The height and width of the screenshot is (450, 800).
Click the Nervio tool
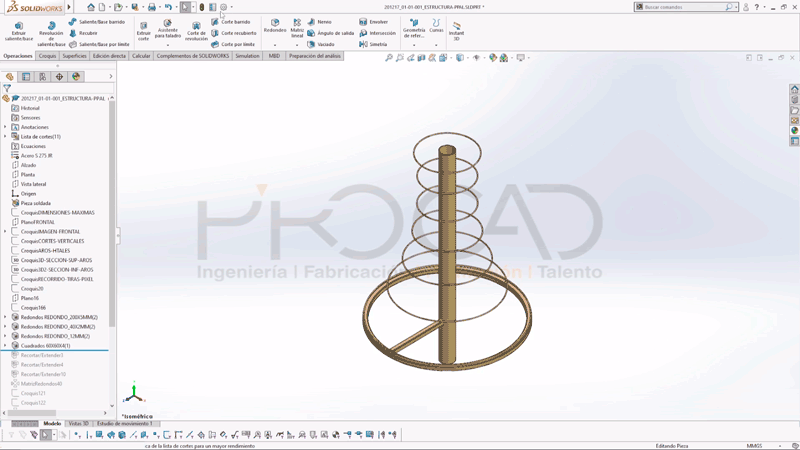[319, 22]
